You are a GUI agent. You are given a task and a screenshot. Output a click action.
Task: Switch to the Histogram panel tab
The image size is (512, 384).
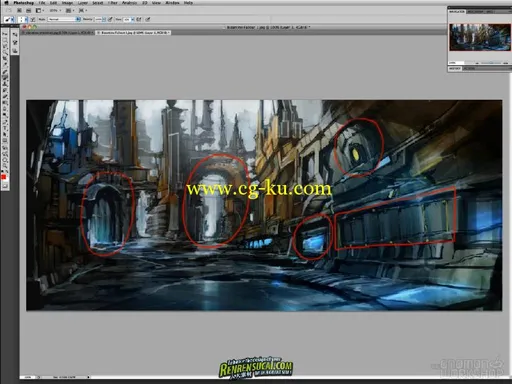point(476,12)
